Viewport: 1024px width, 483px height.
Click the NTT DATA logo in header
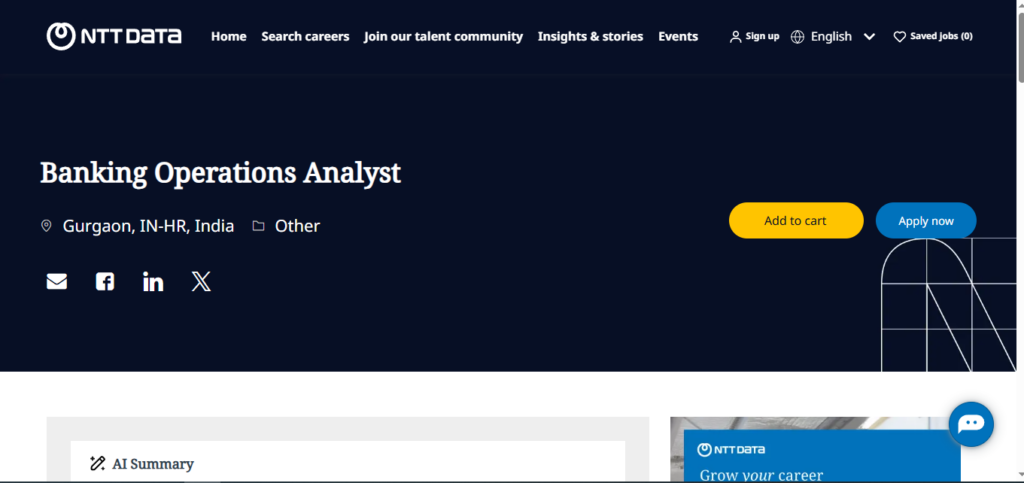pyautogui.click(x=114, y=37)
